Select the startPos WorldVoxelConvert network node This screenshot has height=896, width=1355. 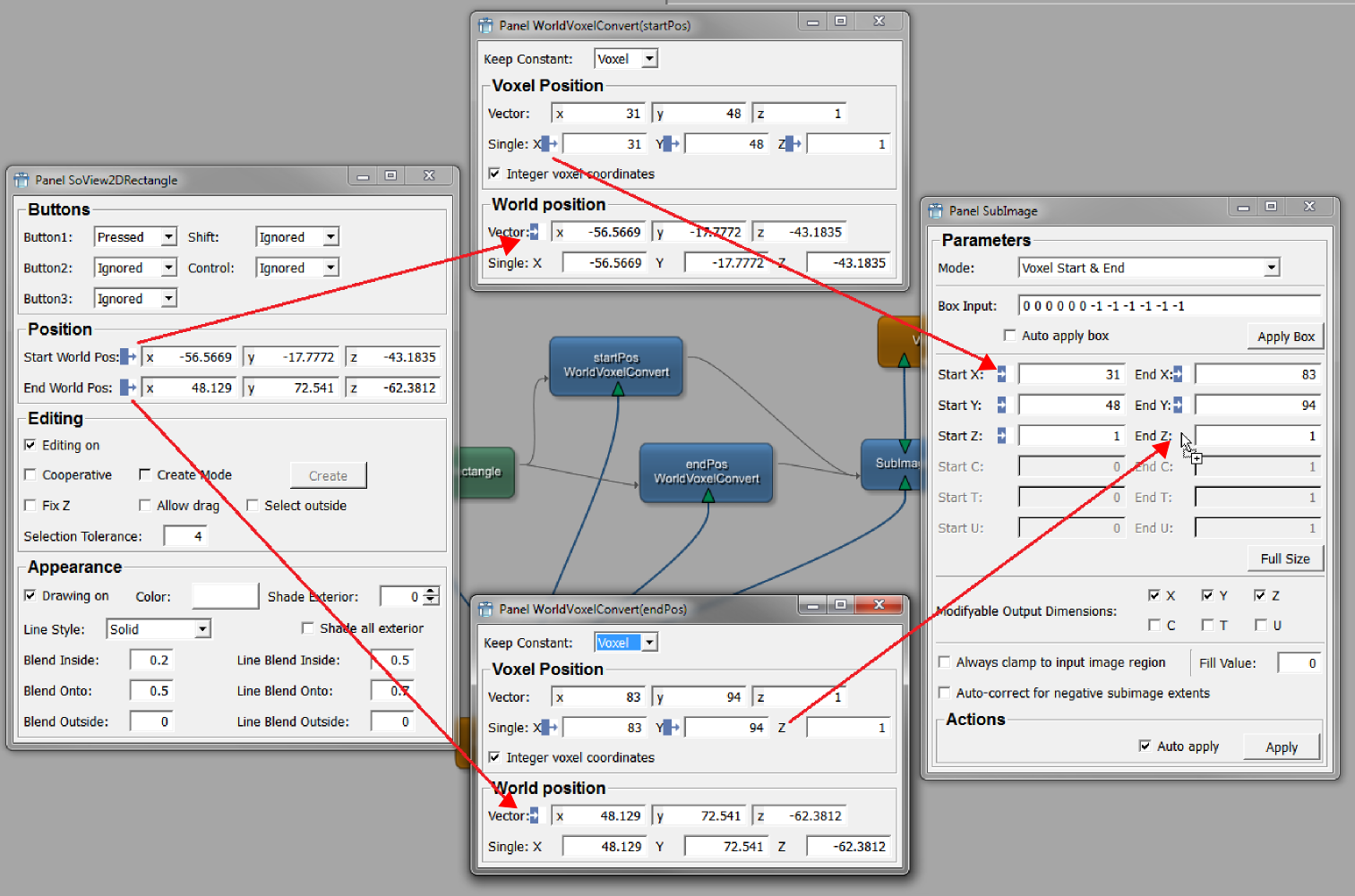pyautogui.click(x=616, y=365)
